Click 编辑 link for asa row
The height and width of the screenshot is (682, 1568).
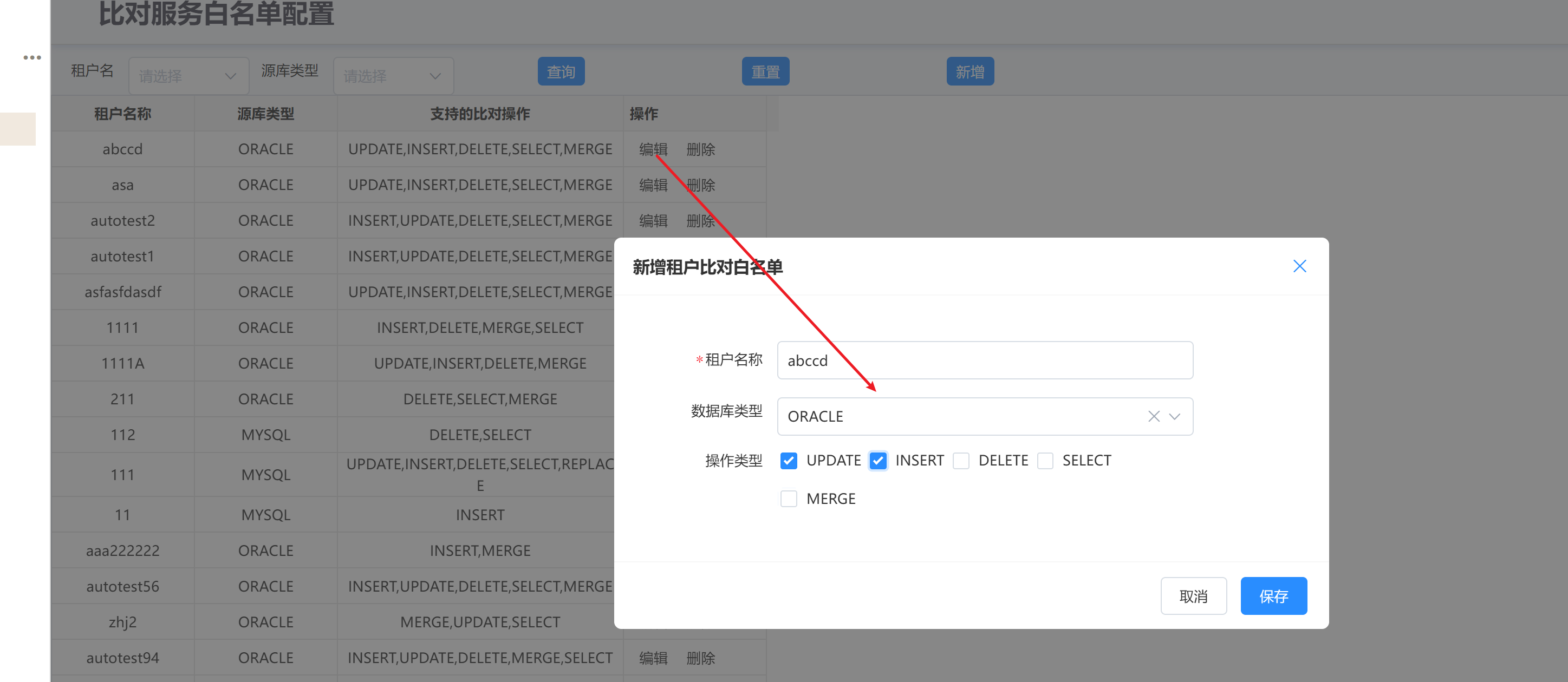(653, 185)
